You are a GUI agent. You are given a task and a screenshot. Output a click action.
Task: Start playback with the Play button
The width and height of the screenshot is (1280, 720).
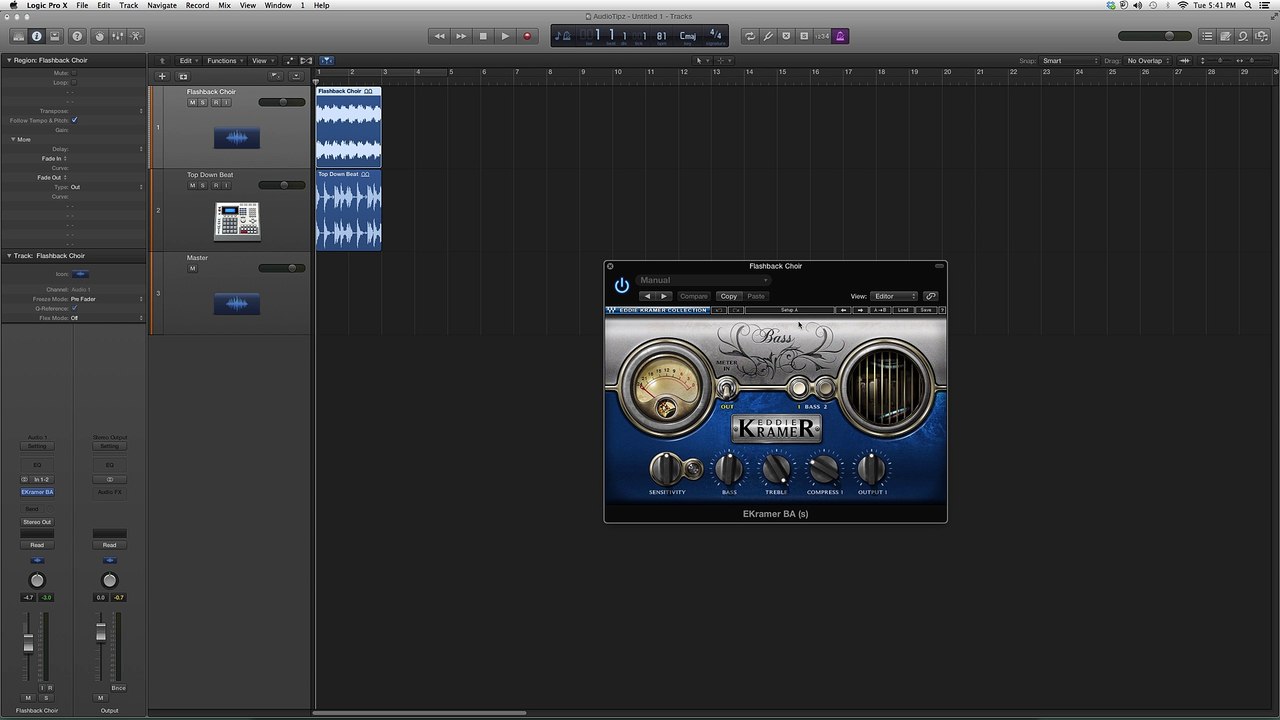tap(505, 36)
